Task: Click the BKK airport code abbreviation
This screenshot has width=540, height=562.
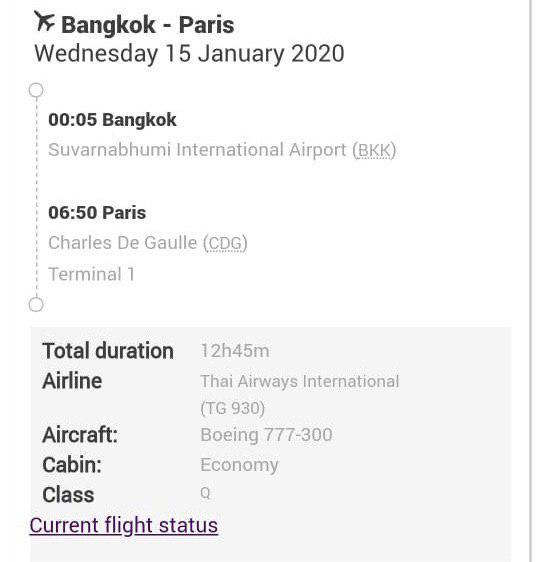Action: coord(374,150)
